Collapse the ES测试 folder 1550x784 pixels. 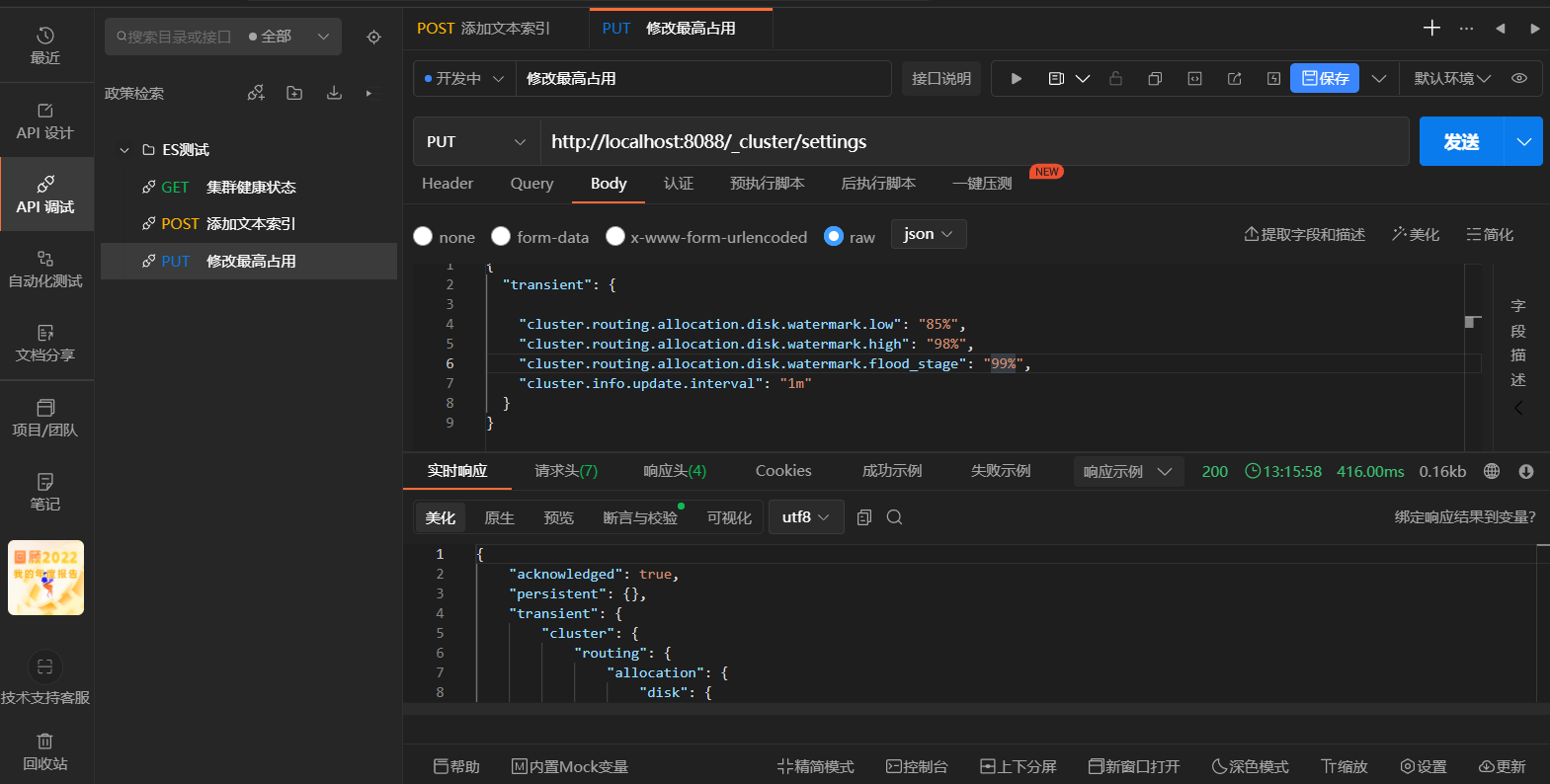(x=124, y=150)
